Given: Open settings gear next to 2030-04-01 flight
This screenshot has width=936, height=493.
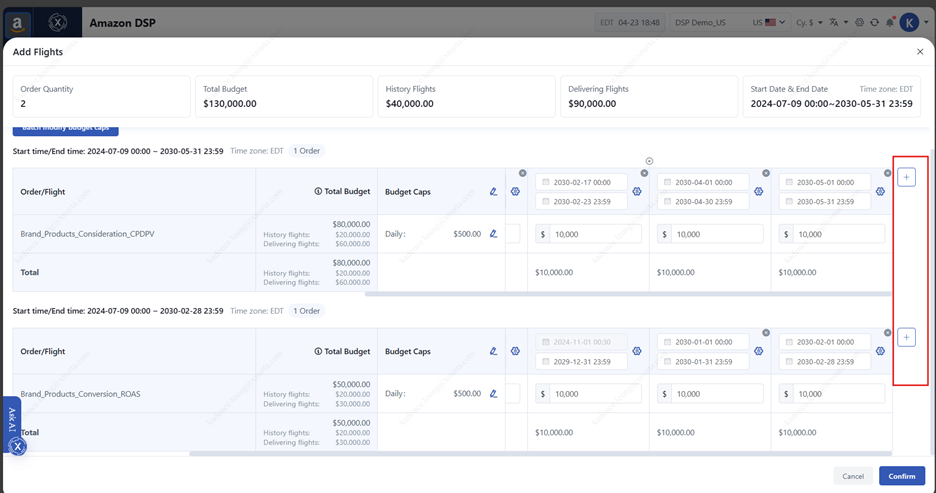Looking at the screenshot, I should point(758,191).
